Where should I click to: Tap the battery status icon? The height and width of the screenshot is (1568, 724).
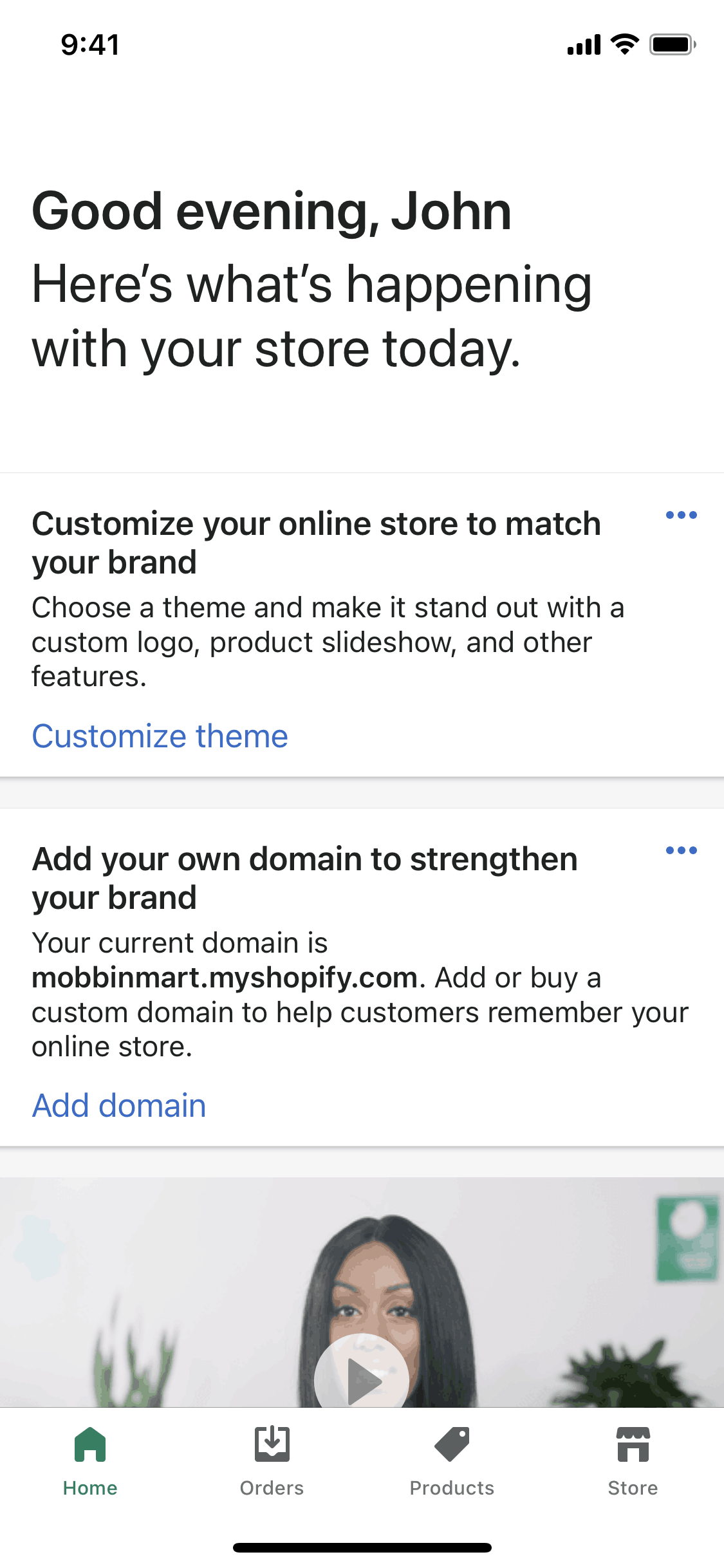[673, 44]
